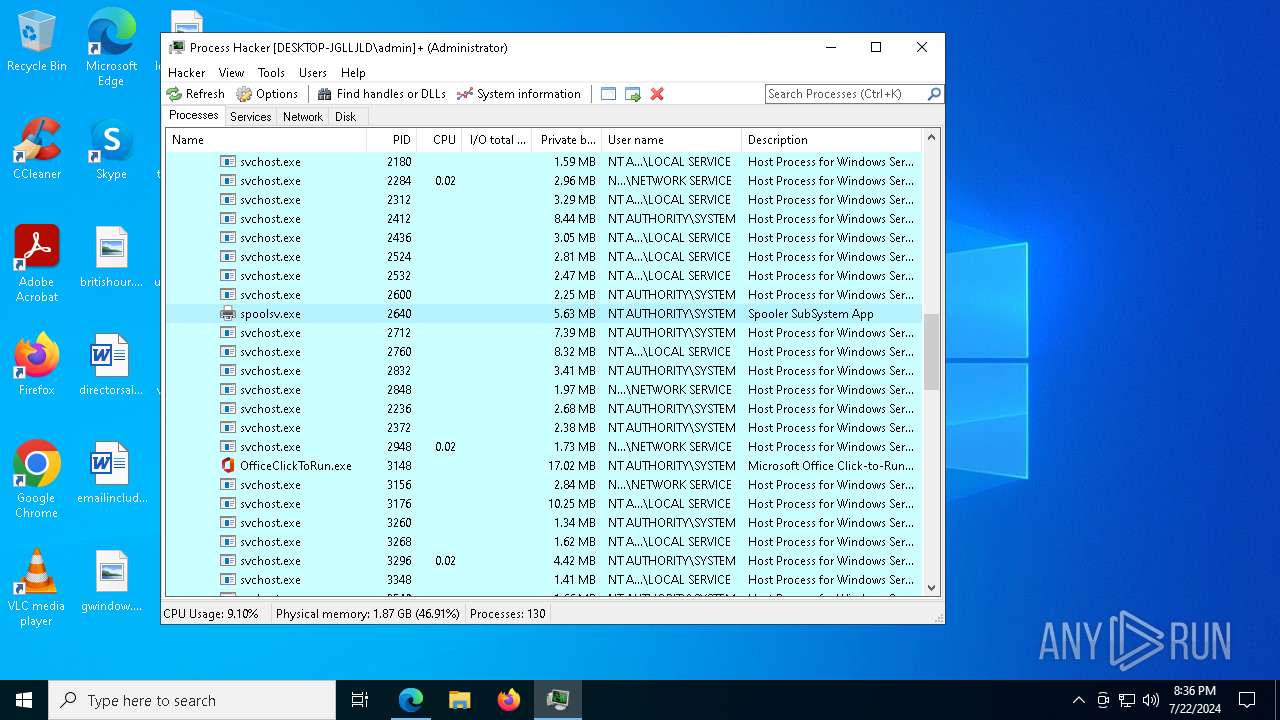
Task: Click the Find window toolbar icon
Action: click(608, 94)
